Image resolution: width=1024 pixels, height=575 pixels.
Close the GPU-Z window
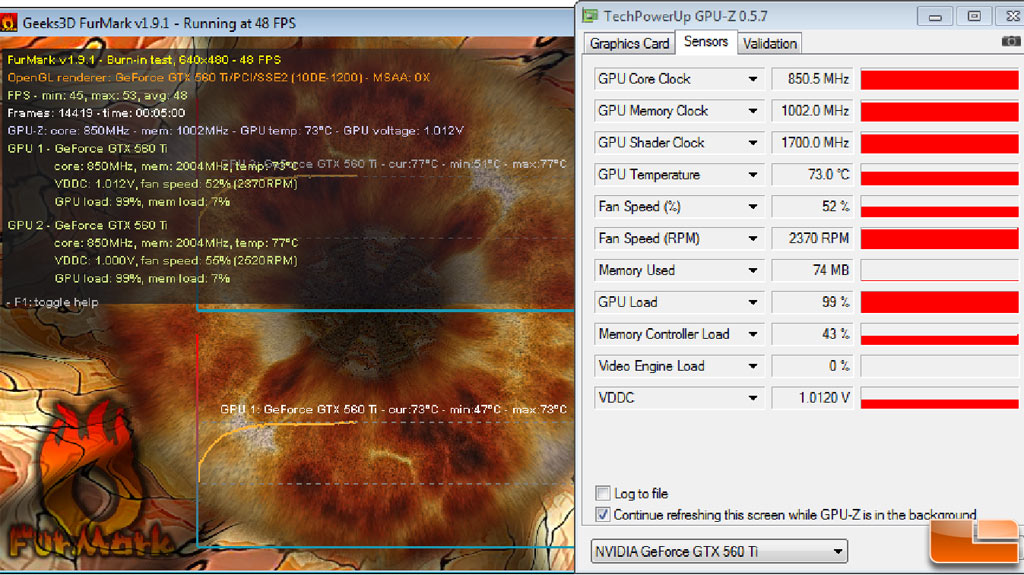coord(1011,16)
